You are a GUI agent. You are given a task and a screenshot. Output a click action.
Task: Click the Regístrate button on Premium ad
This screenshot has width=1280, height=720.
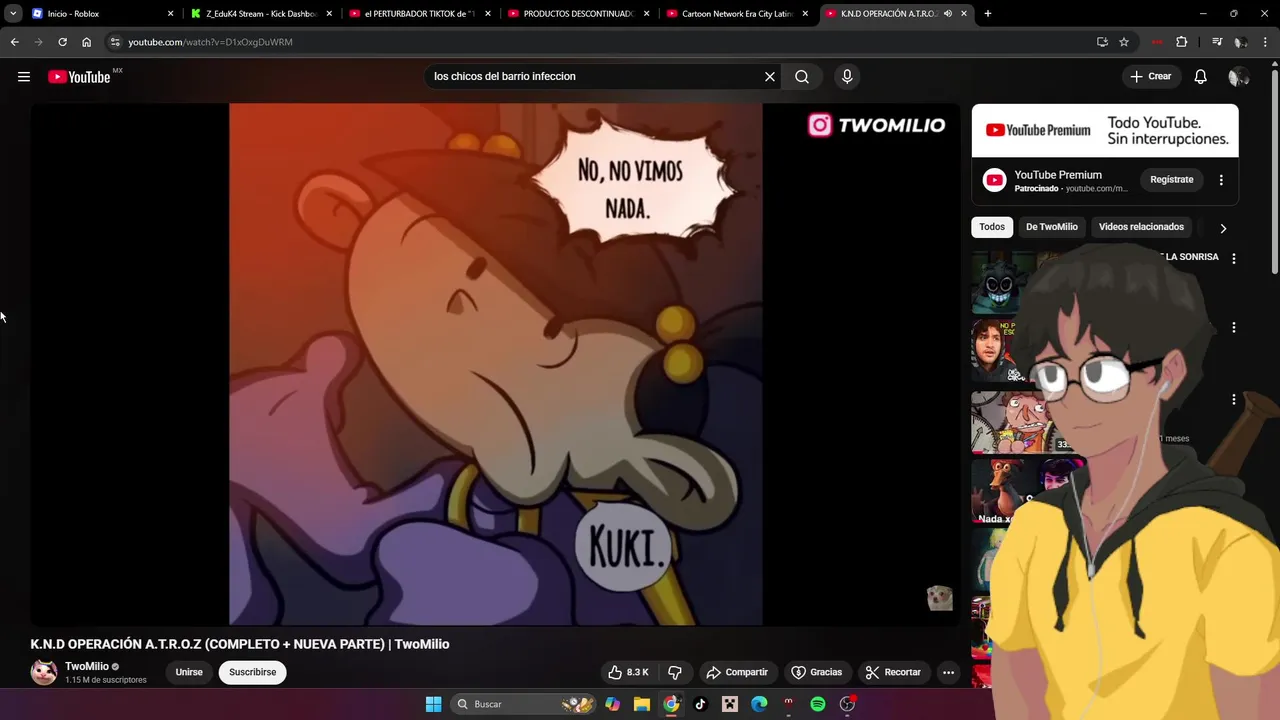click(1171, 180)
